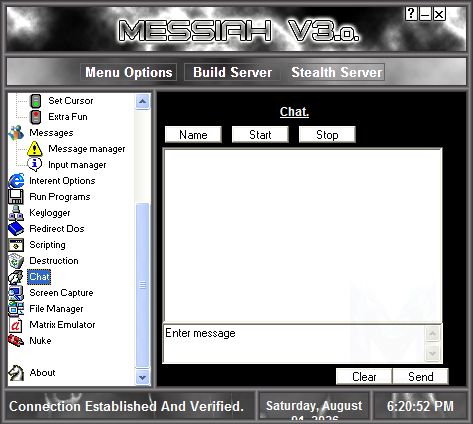Click message box scroll down arrow

click(433, 353)
